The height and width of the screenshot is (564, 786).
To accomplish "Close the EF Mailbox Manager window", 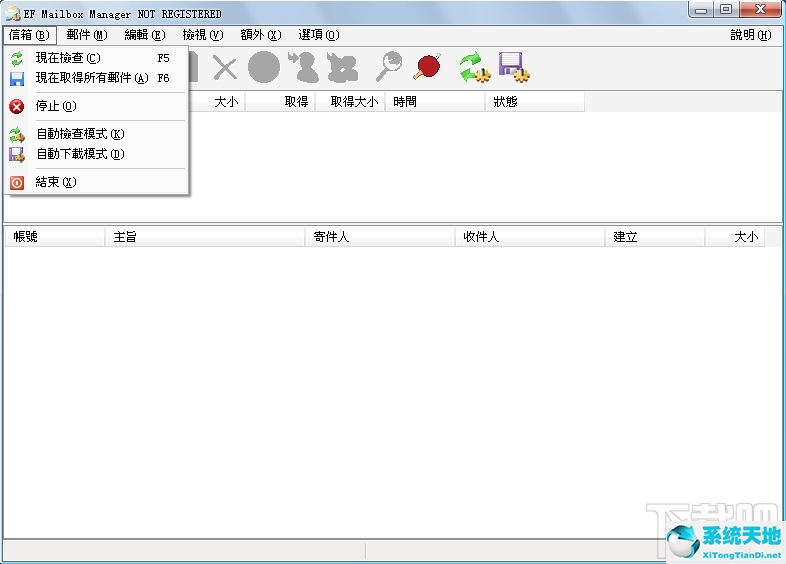I will 760,10.
